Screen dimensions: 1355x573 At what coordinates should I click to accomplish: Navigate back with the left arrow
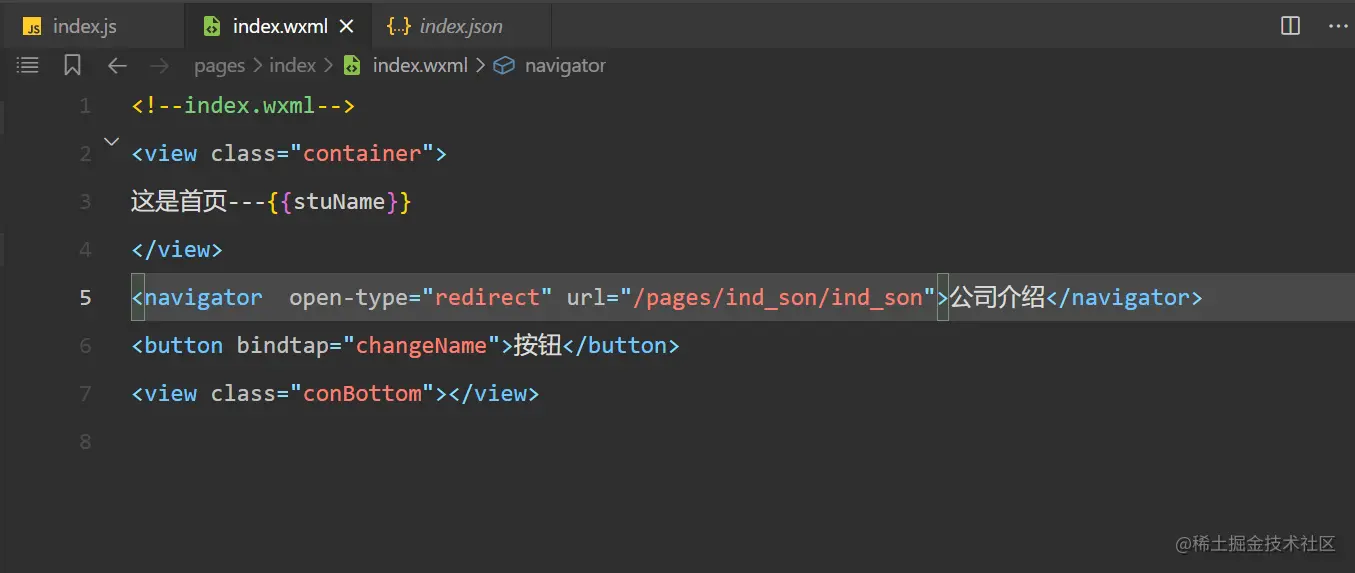[117, 66]
